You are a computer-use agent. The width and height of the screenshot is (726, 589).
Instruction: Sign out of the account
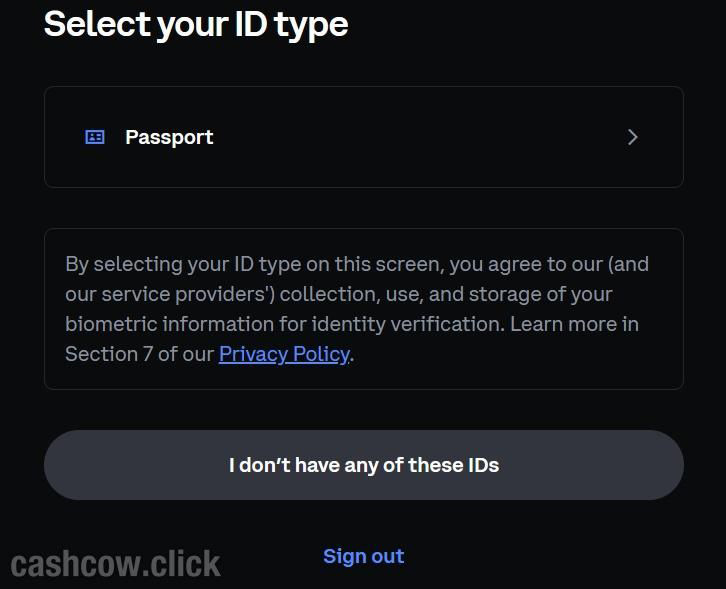(363, 556)
